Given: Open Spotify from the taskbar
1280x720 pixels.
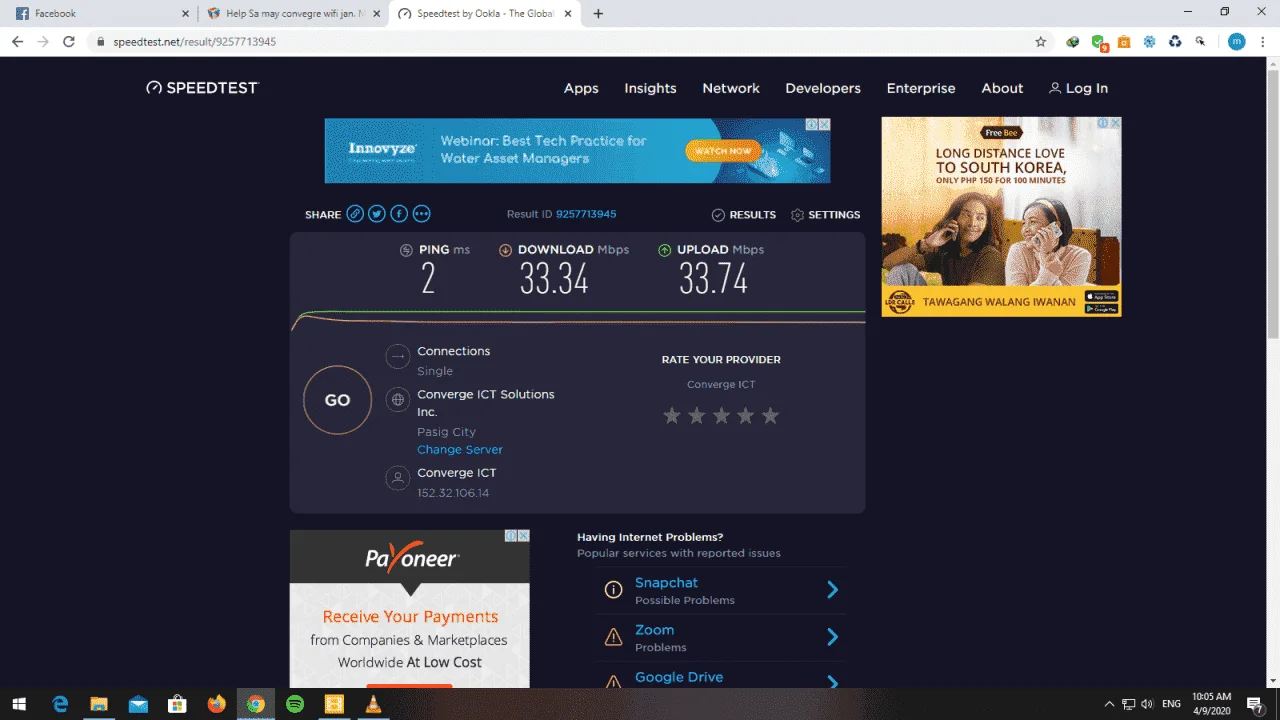Looking at the screenshot, I should [x=295, y=704].
